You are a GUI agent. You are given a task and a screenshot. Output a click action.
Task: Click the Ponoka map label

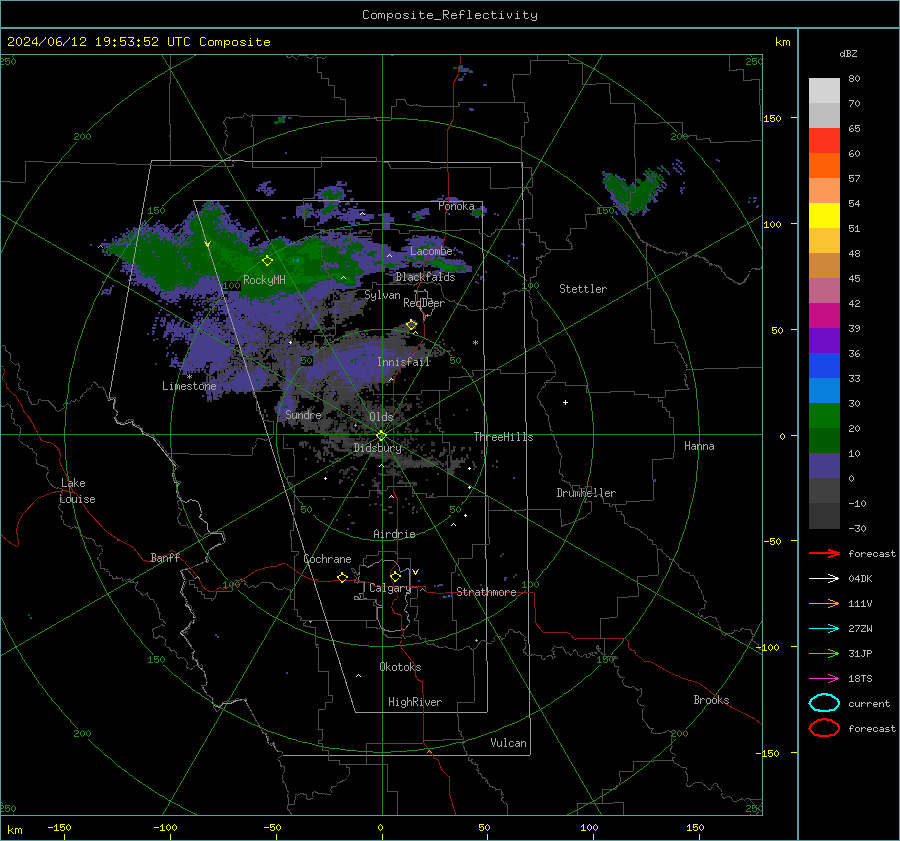pos(456,206)
